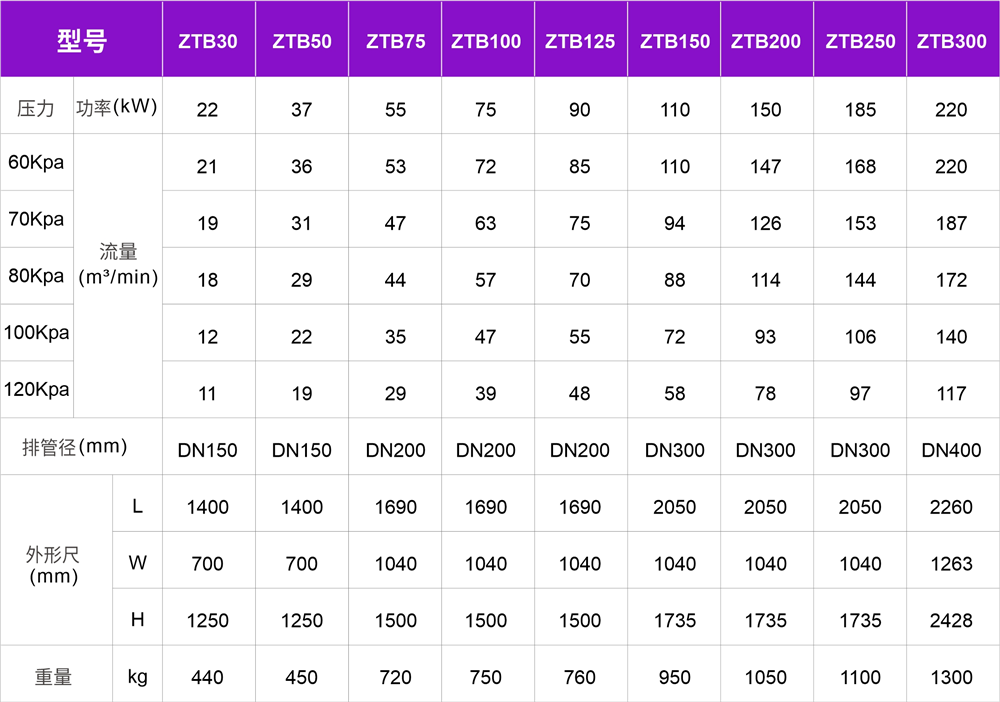Select the L dimension row label

[138, 507]
